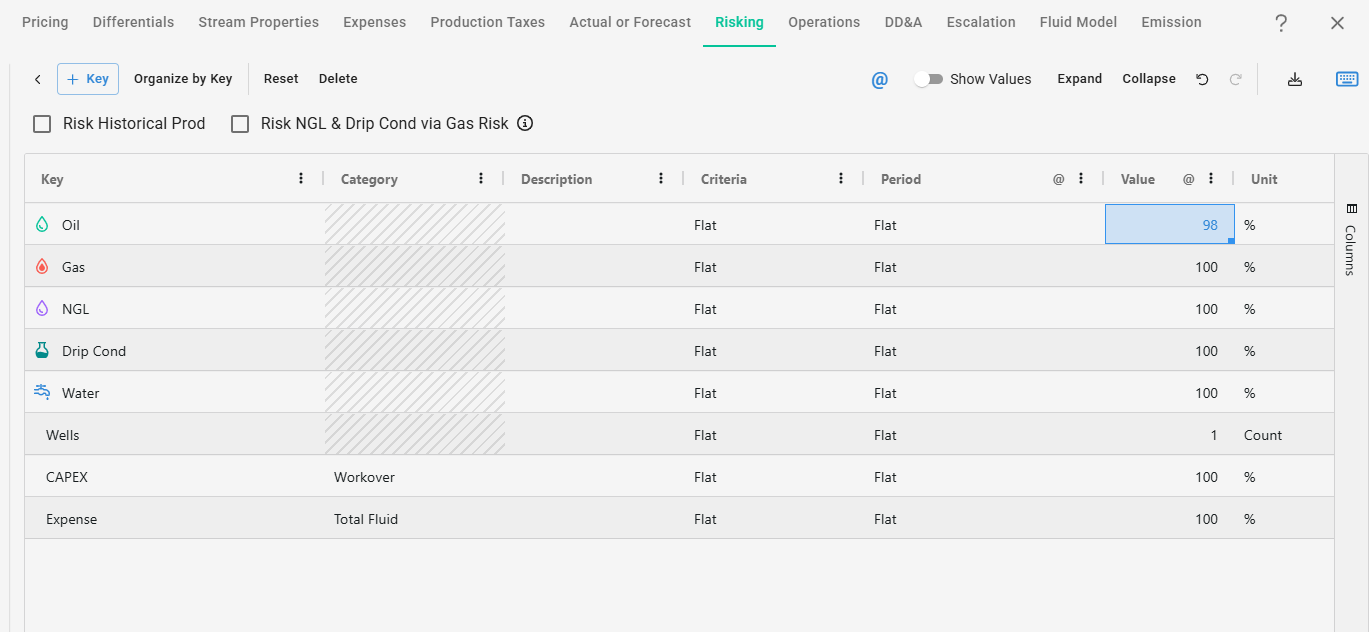Click the add Key button
The height and width of the screenshot is (632, 1369).
tap(88, 79)
